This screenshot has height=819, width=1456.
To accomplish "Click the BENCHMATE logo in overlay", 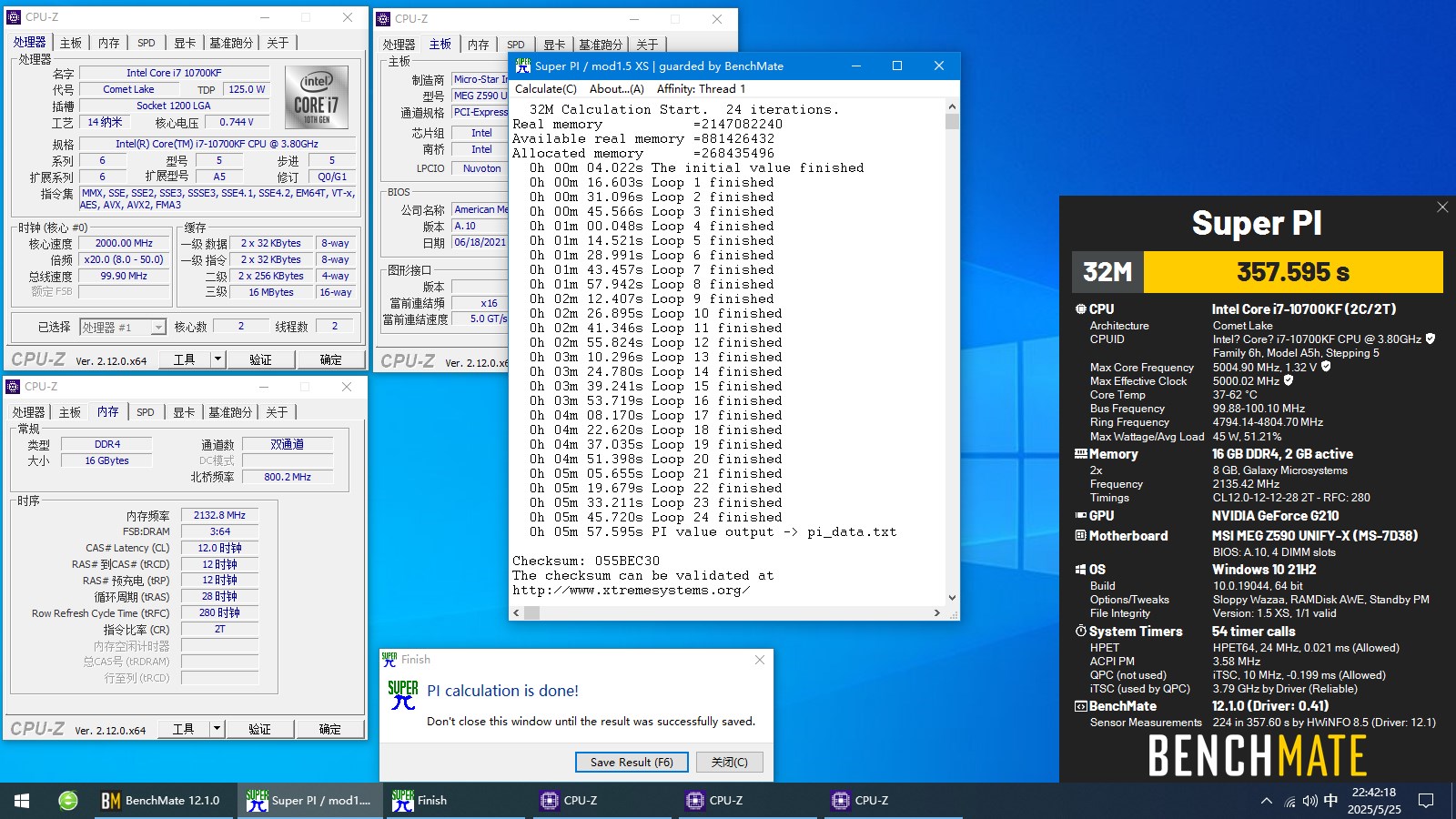I will click(1258, 755).
